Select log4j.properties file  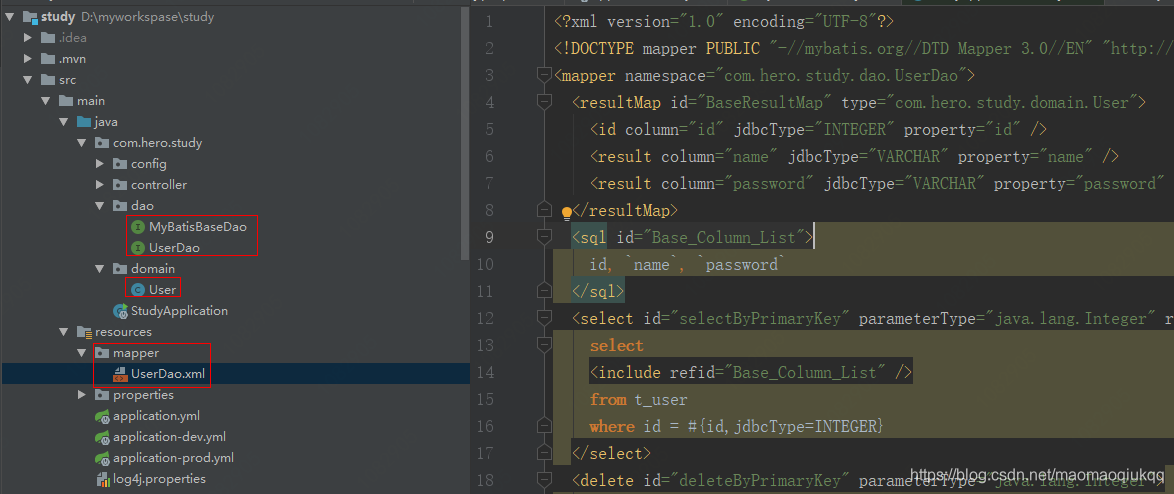pyautogui.click(x=159, y=479)
